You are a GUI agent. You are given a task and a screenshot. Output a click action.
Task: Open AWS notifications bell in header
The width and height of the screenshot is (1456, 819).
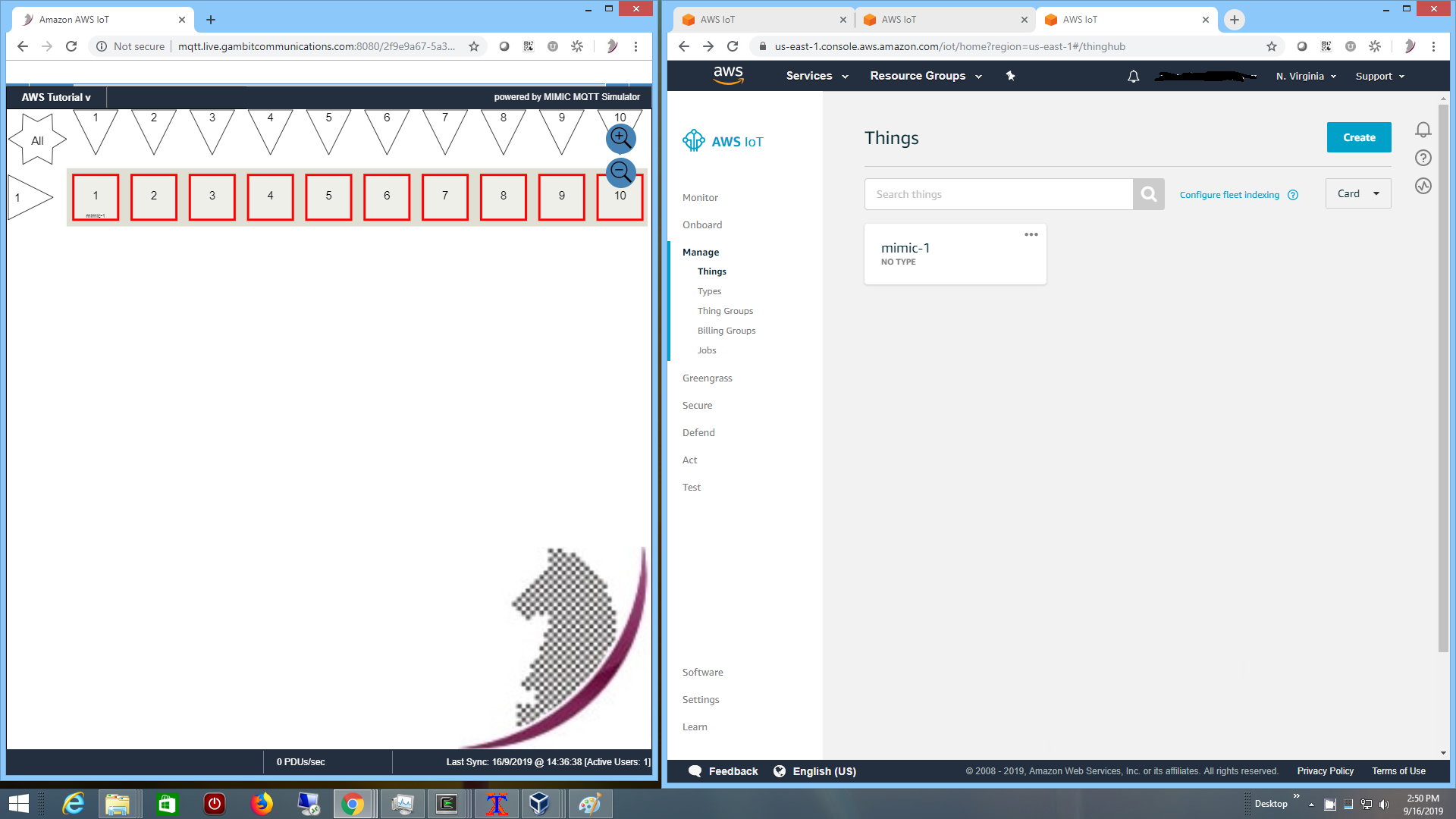click(1133, 76)
